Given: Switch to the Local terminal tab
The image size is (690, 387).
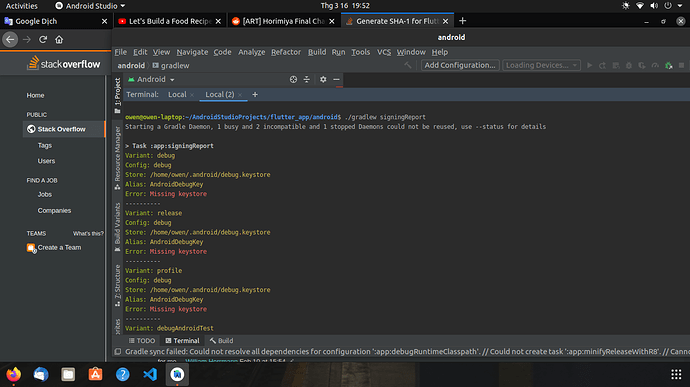Looking at the screenshot, I should coord(177,94).
